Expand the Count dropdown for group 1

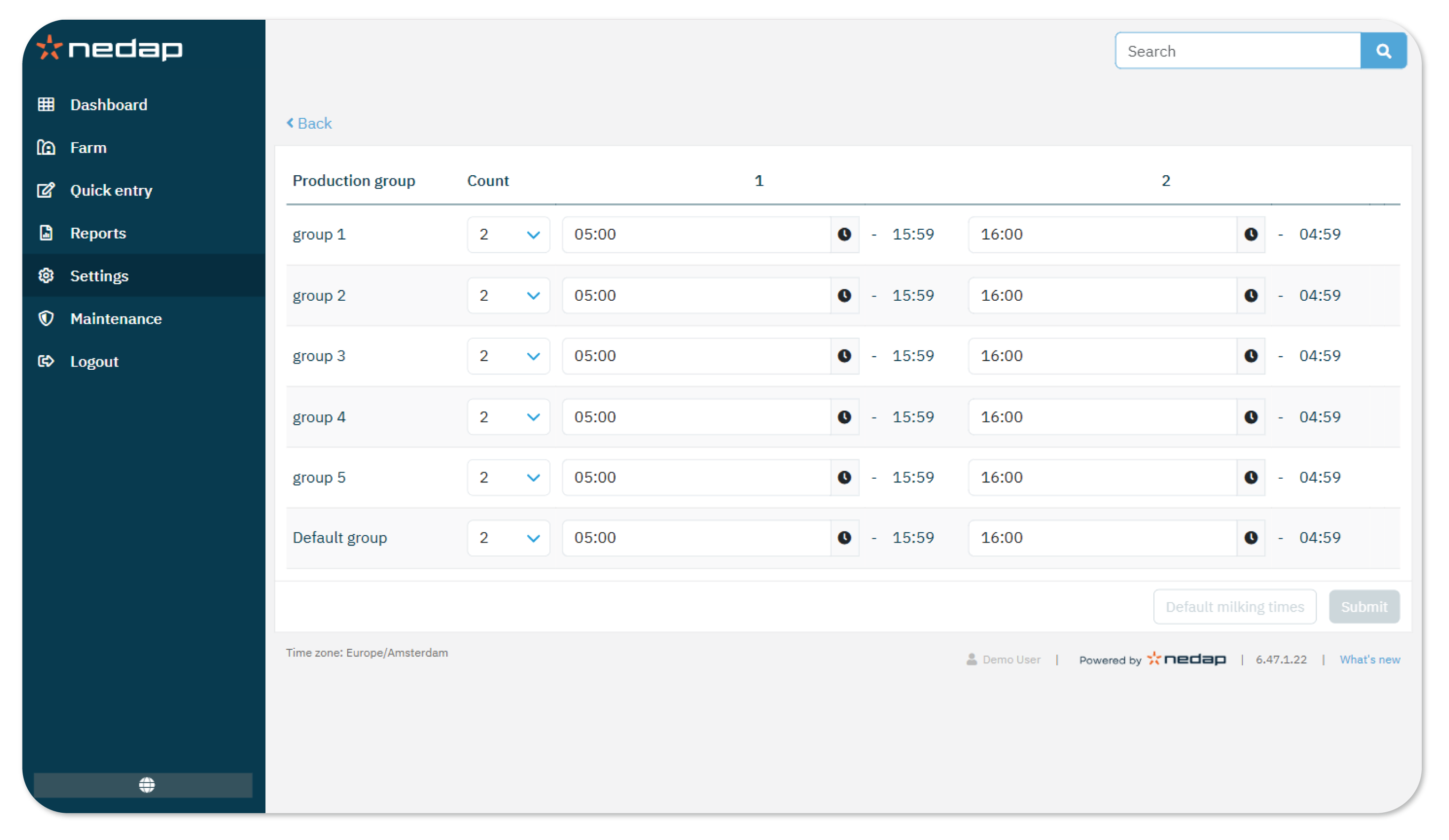point(508,234)
